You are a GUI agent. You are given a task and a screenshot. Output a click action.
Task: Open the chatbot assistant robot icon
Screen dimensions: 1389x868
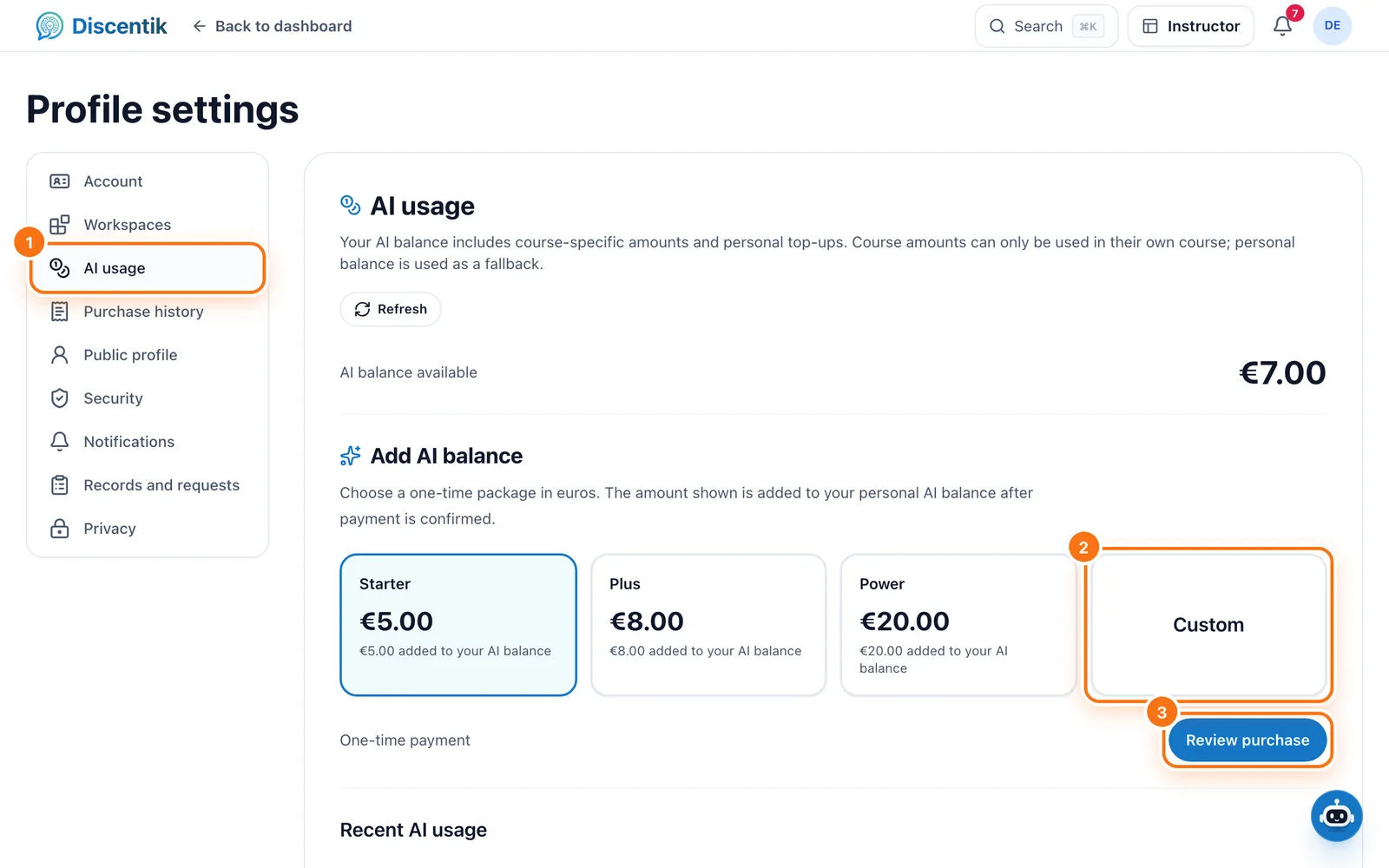coord(1336,816)
